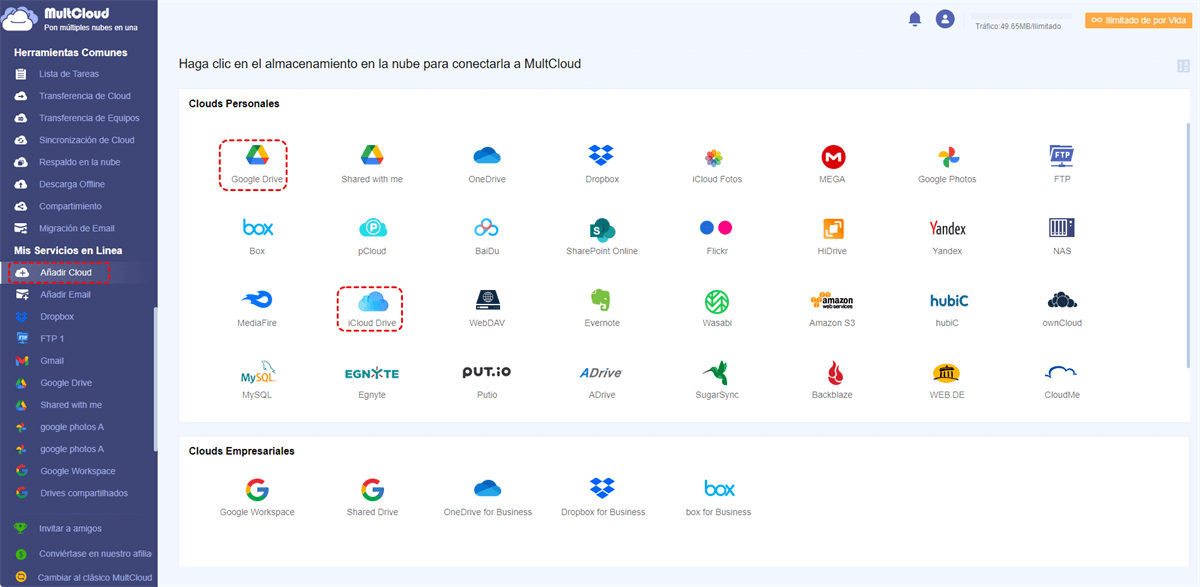Connect ownCloud

pyautogui.click(x=1062, y=309)
